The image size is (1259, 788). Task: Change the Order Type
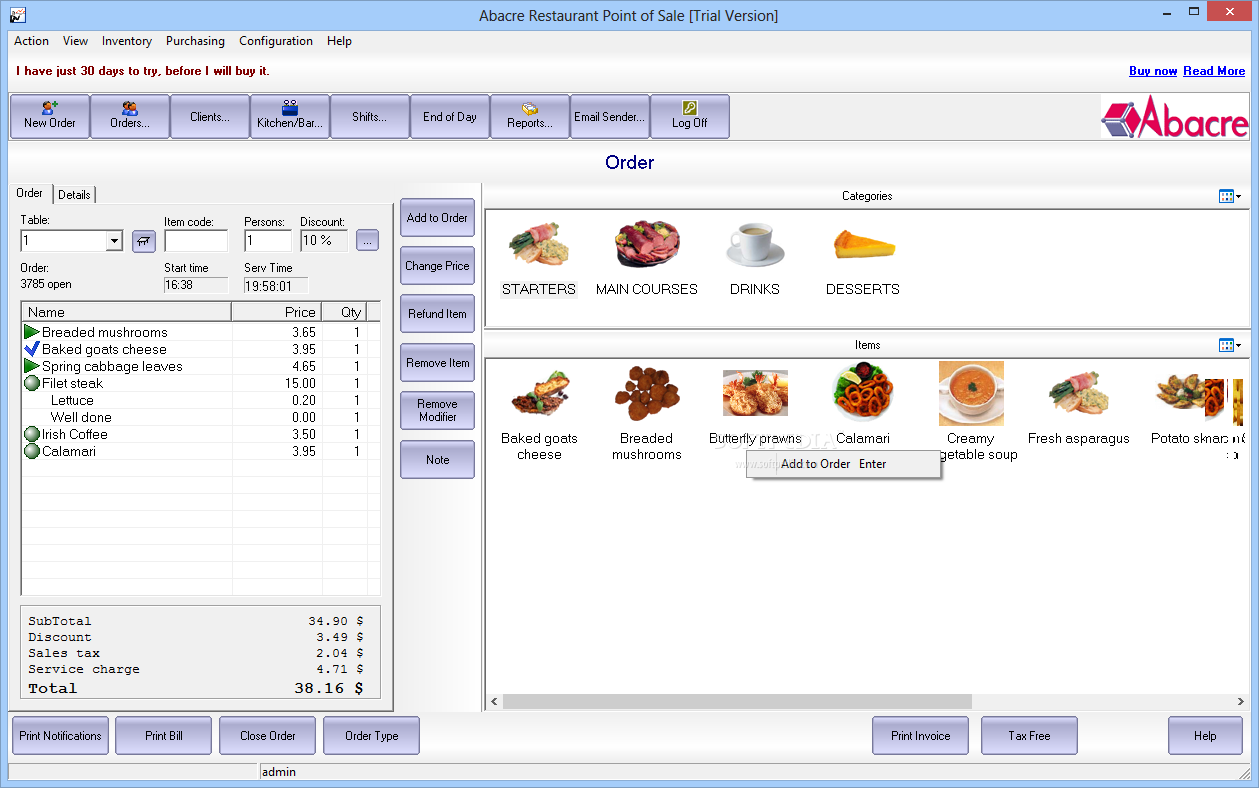click(372, 736)
